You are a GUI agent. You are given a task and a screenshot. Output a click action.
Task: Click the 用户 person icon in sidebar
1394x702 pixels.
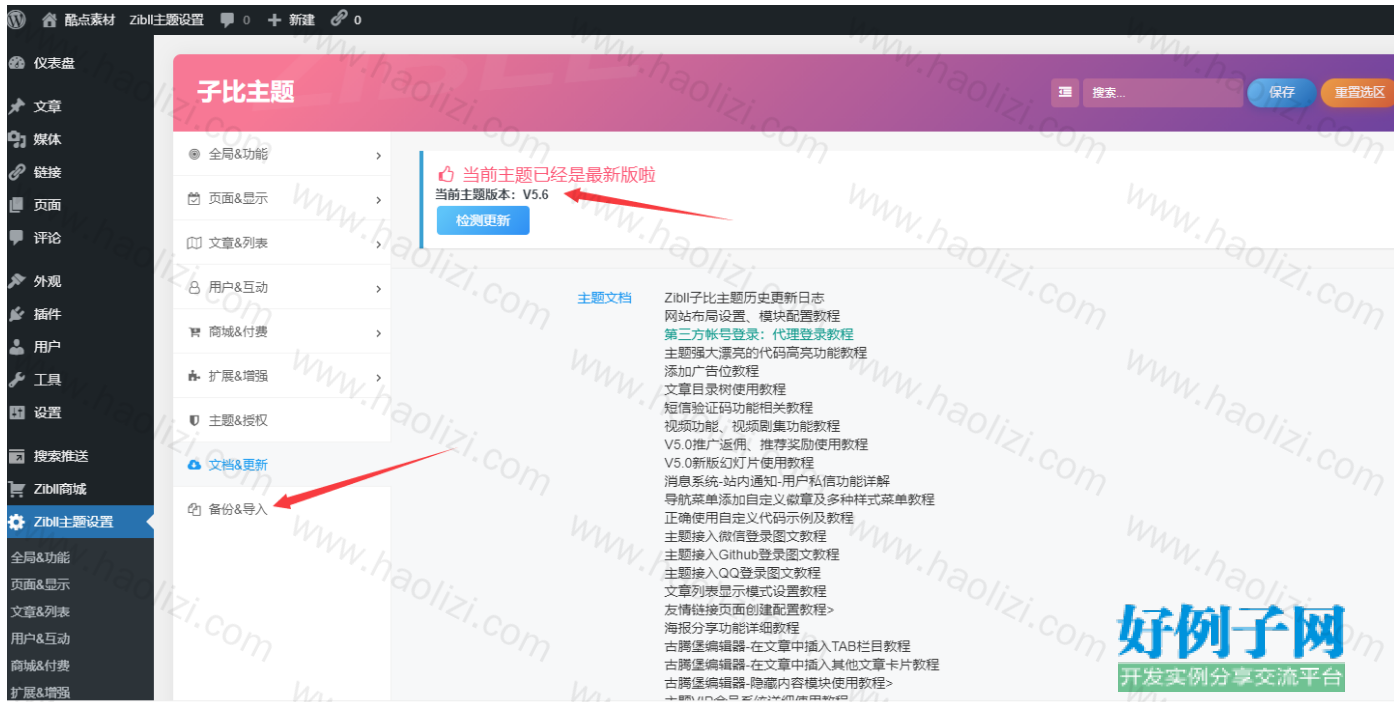pyautogui.click(x=17, y=347)
